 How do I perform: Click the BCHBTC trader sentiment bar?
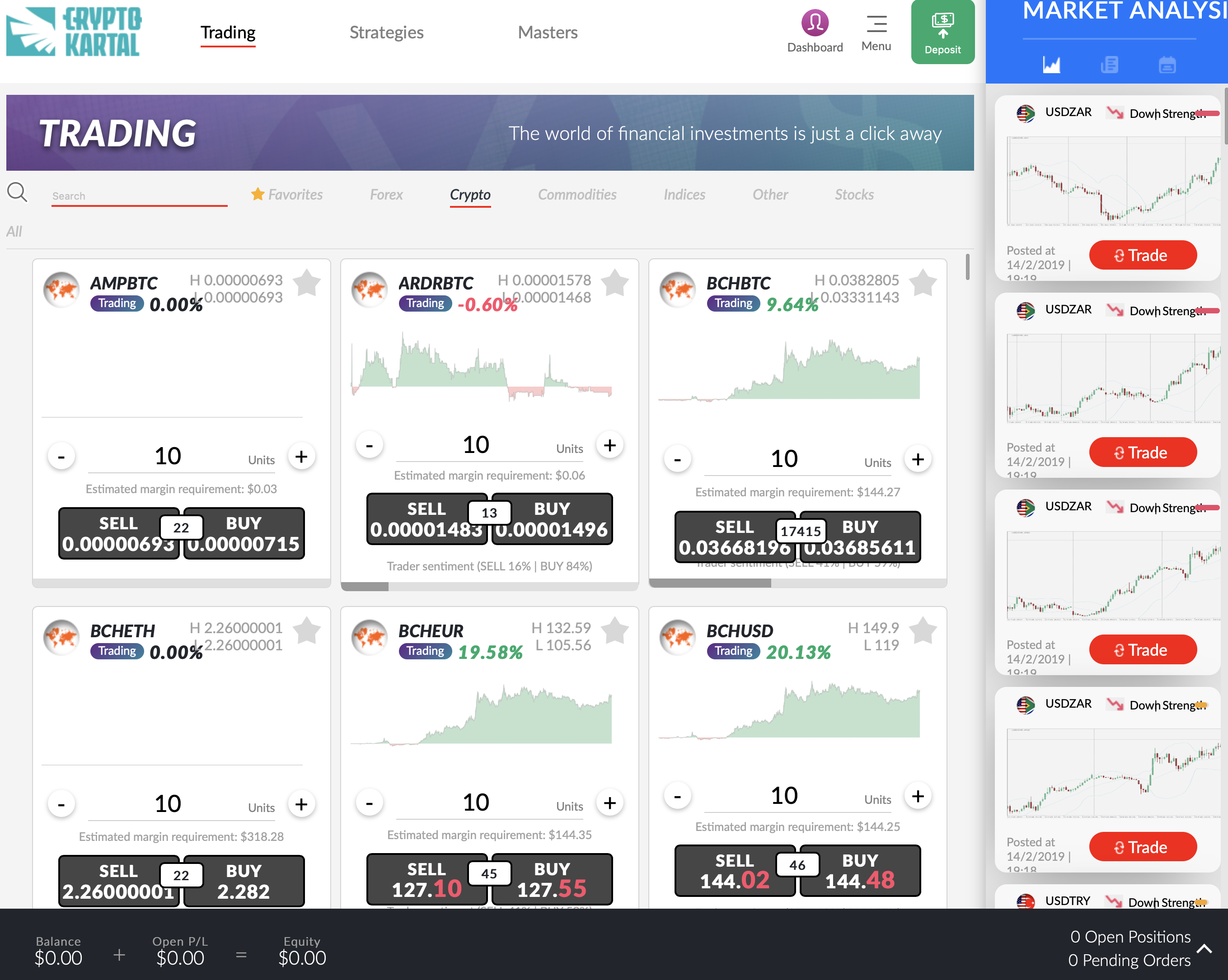[797, 583]
